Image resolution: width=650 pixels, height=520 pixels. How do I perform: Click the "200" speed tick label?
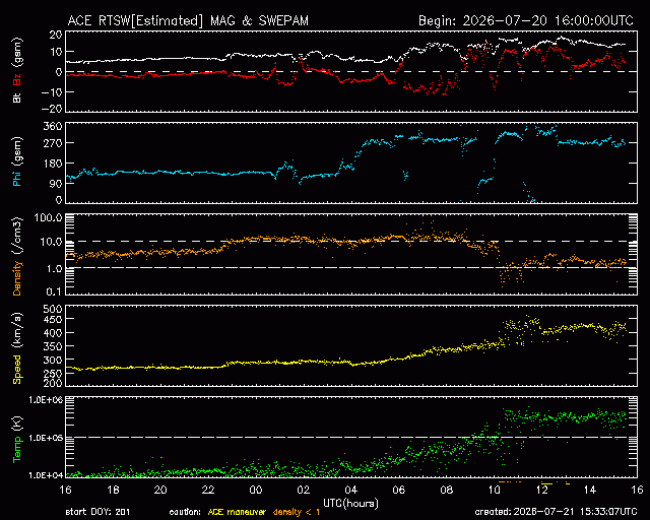click(x=53, y=384)
